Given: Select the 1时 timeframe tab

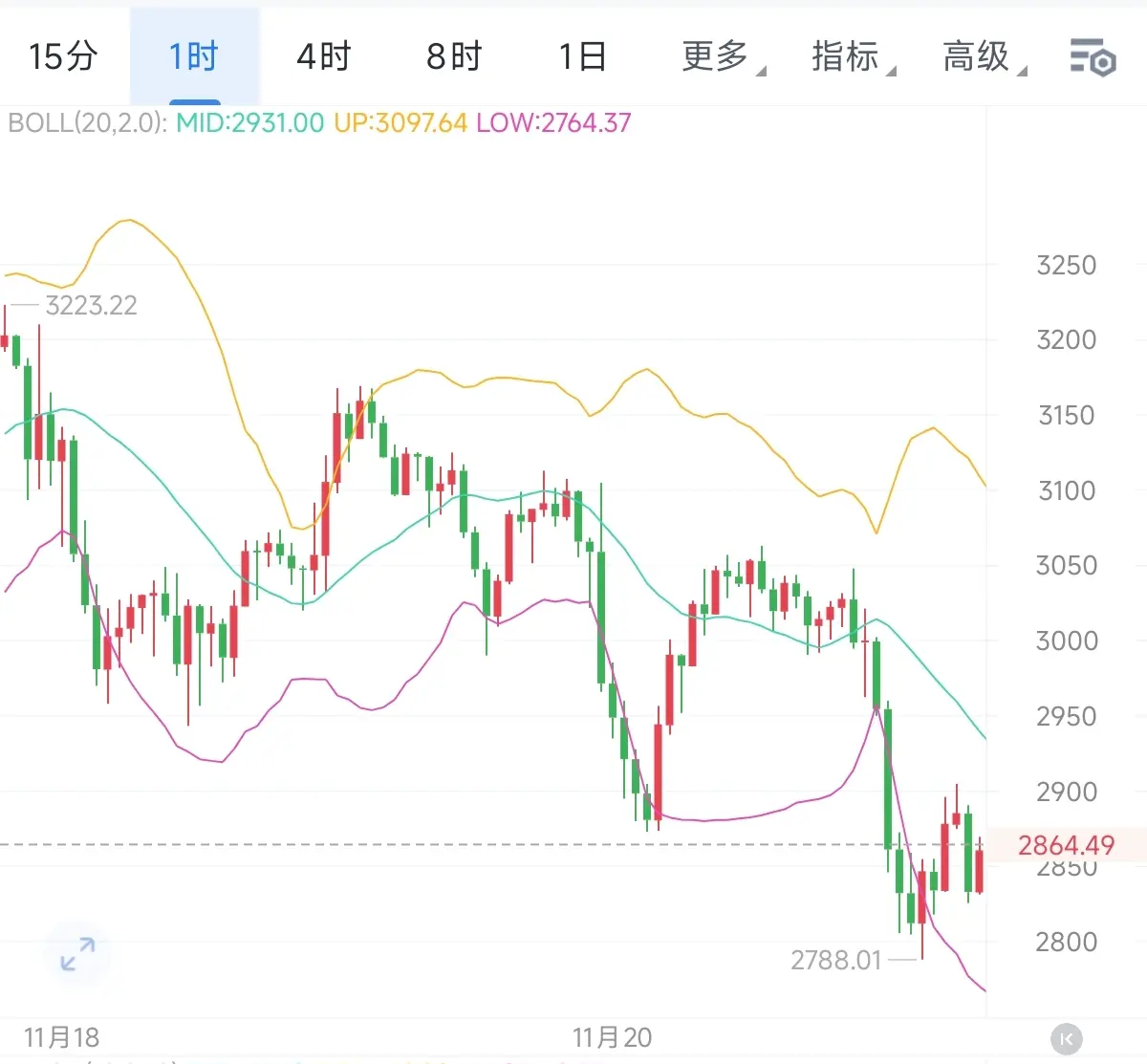Looking at the screenshot, I should tap(194, 57).
